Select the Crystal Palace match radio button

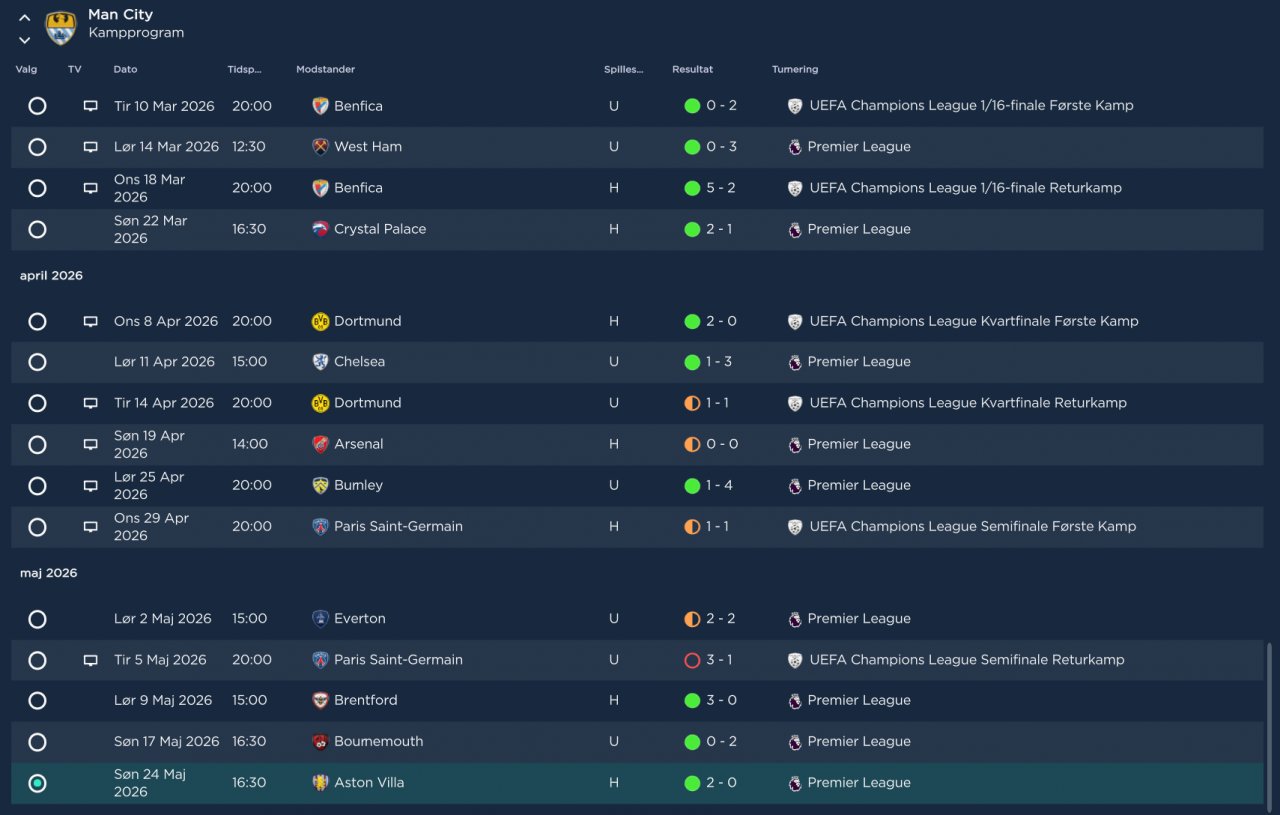pyautogui.click(x=37, y=229)
